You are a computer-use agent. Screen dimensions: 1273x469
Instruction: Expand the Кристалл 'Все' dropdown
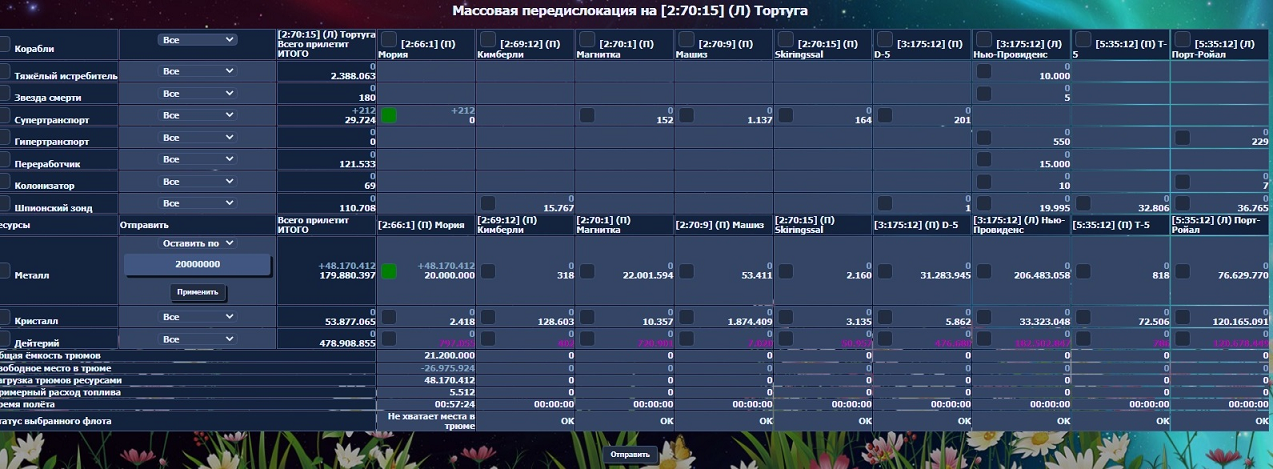coord(197,317)
